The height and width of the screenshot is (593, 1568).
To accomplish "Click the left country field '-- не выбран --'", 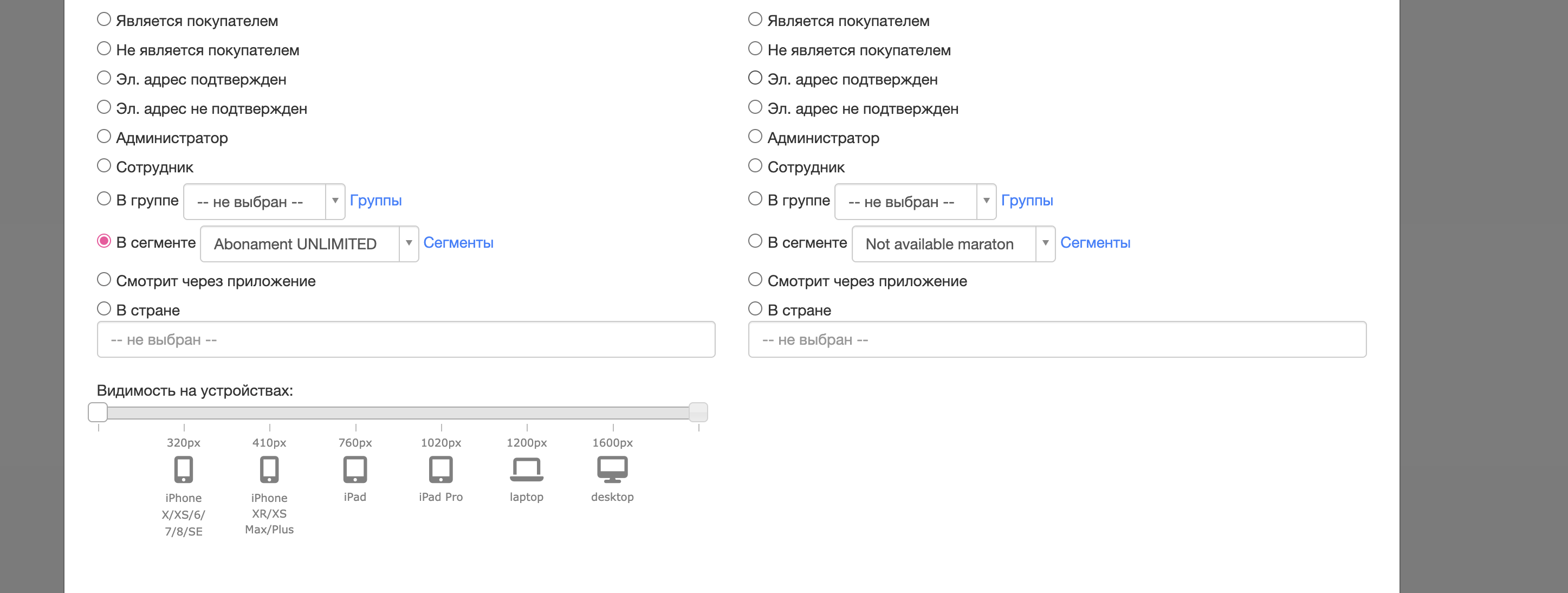I will pos(405,340).
